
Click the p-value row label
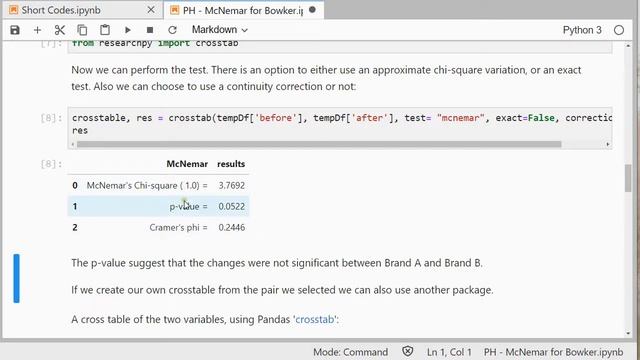coord(188,206)
